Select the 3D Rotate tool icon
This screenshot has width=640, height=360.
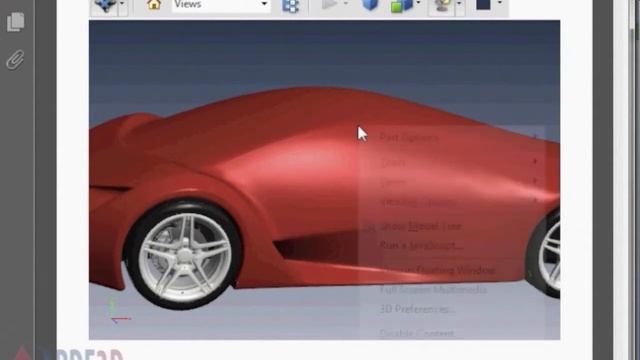pyautogui.click(x=105, y=6)
